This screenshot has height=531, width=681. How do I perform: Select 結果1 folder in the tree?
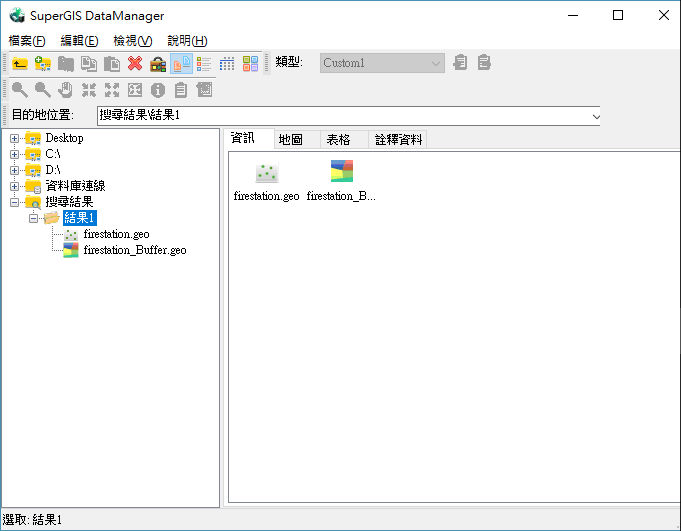point(79,218)
